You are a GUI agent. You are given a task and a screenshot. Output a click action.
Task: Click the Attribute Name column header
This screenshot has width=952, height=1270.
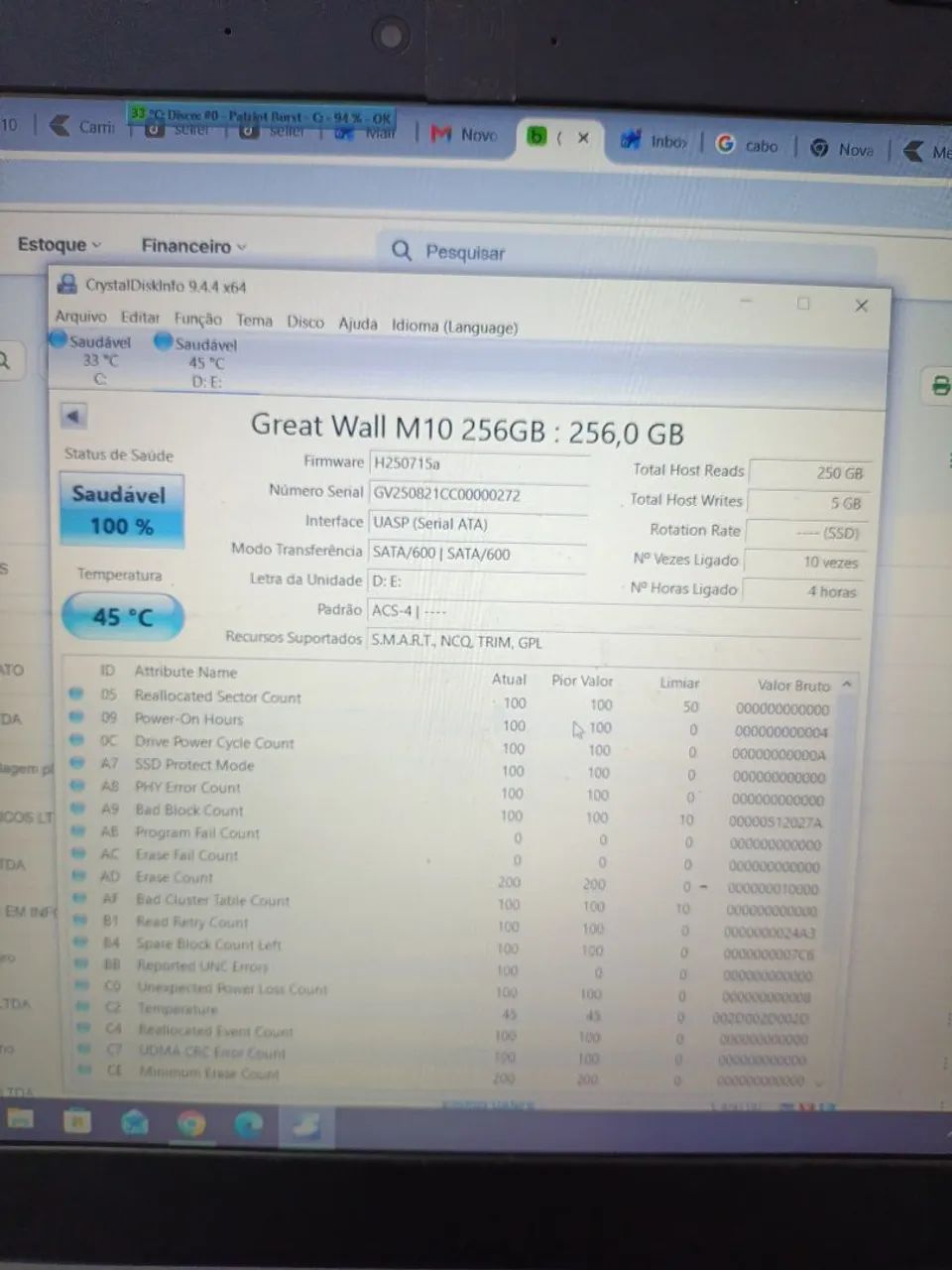pyautogui.click(x=185, y=672)
